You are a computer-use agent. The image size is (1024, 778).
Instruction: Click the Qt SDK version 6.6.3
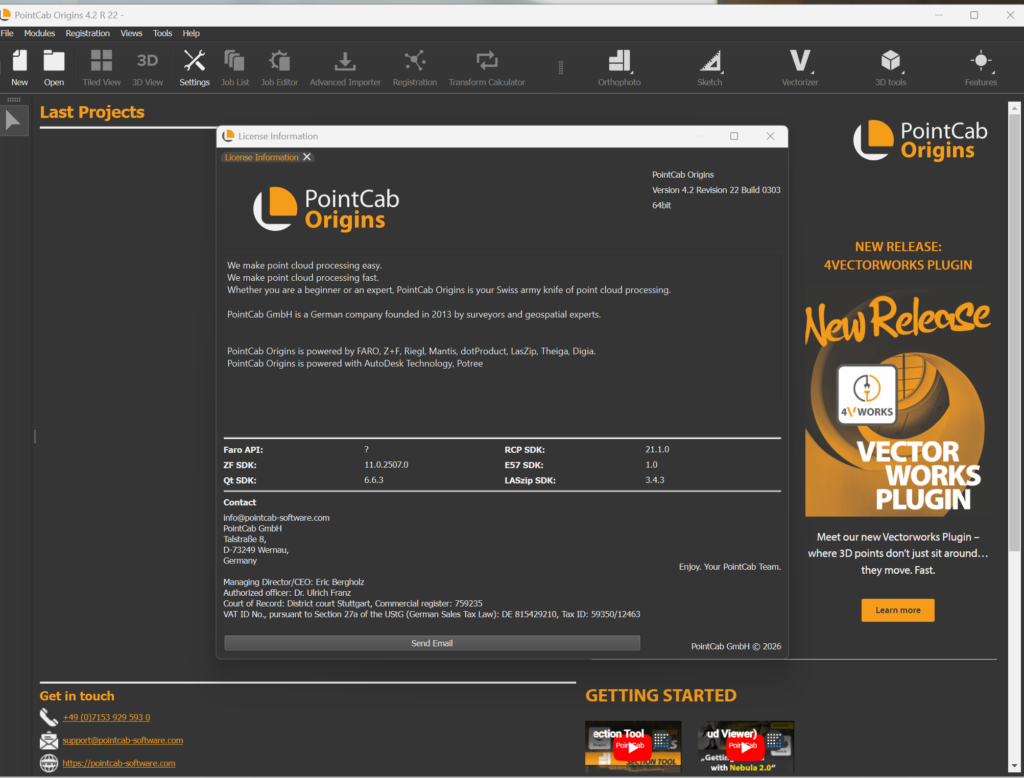[374, 479]
